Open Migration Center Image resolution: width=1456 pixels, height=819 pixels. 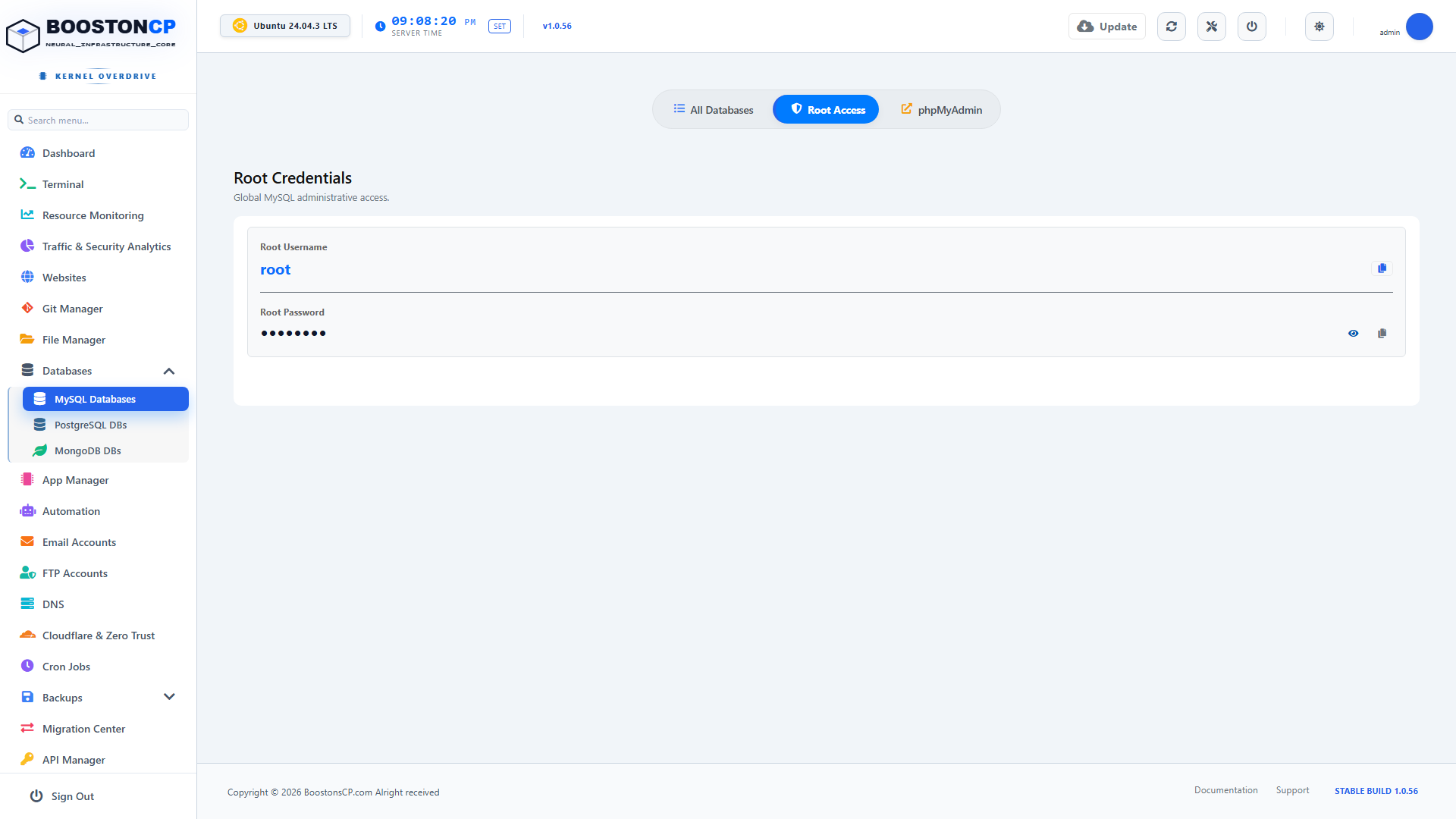(x=99, y=729)
